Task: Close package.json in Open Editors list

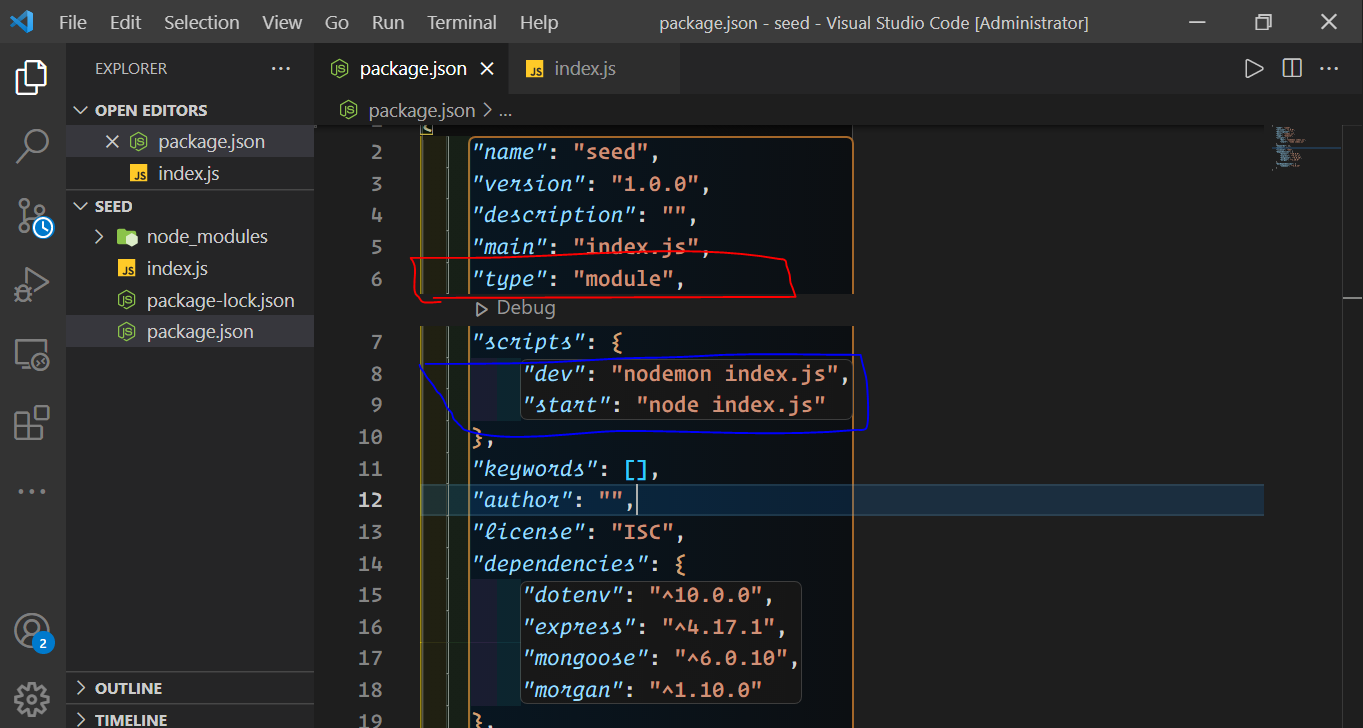Action: [x=112, y=142]
